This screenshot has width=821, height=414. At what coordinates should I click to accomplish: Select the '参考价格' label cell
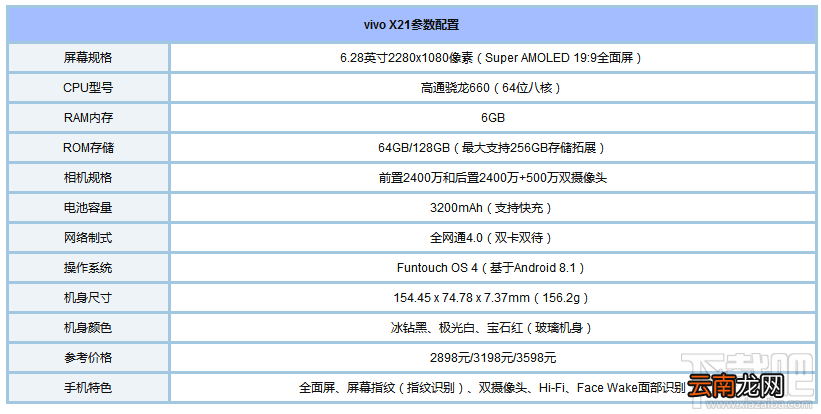click(88, 358)
